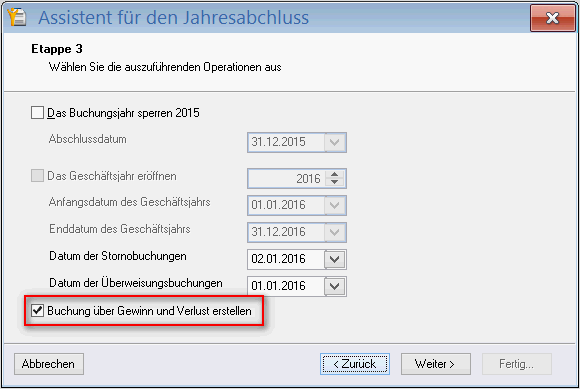Image resolution: width=580 pixels, height=389 pixels.
Task: Click the disabled 'Das Geschäftsjahr eröffnen' checkbox
Action: click(x=37, y=176)
